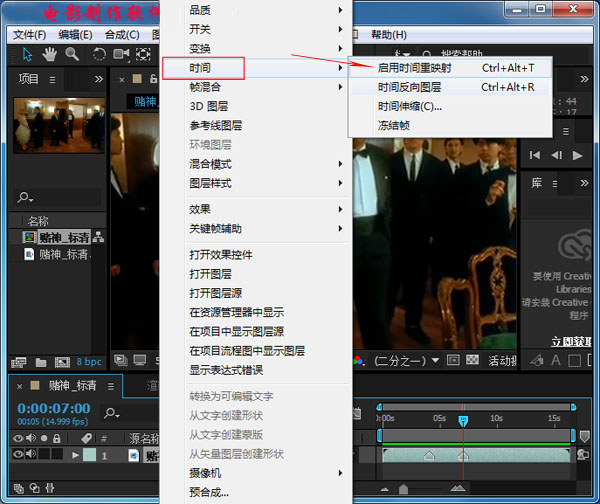Choose 冻结帧 in submenu
Image resolution: width=600 pixels, height=504 pixels.
450,125
